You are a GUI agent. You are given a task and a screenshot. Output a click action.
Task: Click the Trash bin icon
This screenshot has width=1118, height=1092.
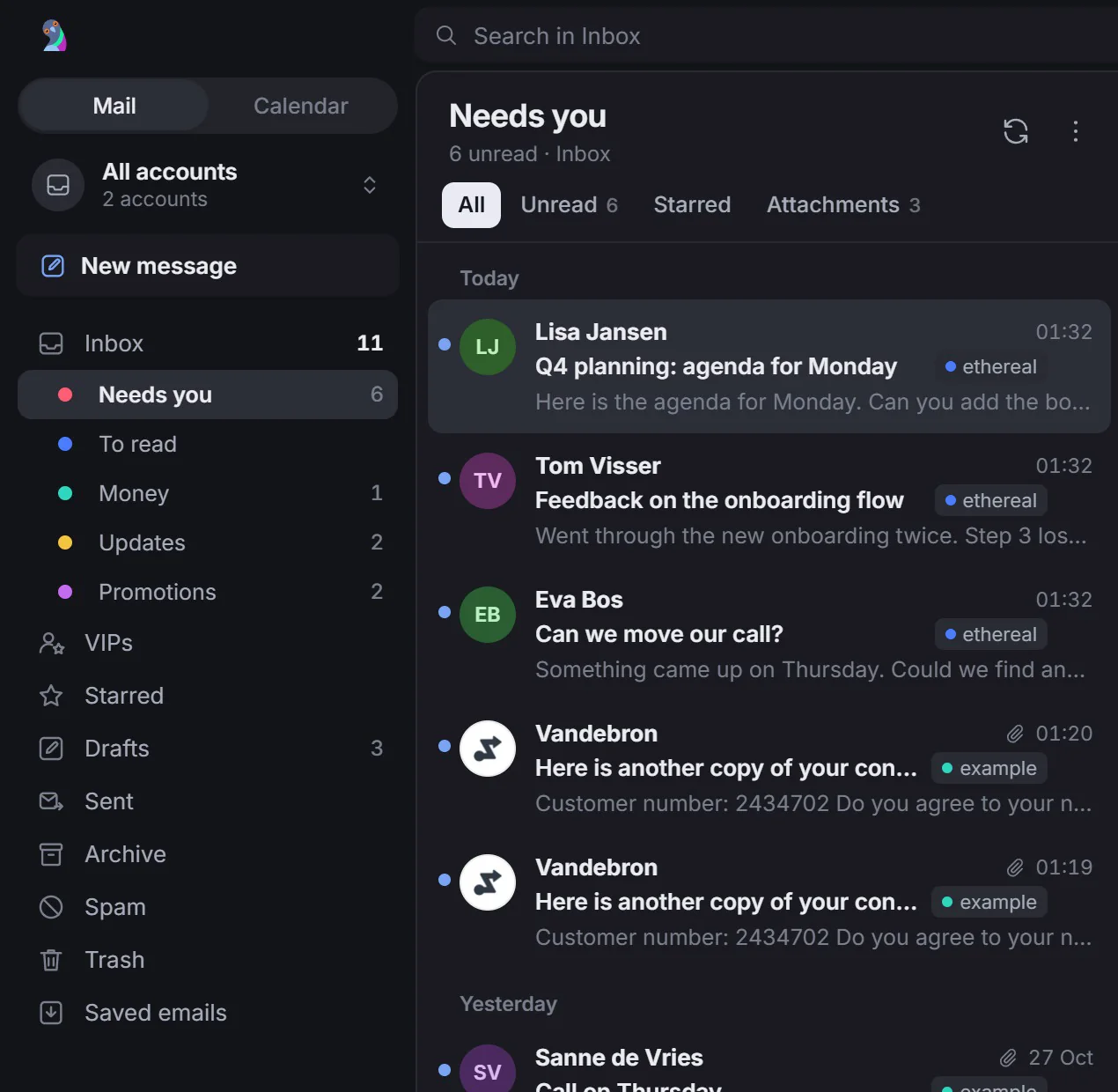pyautogui.click(x=51, y=960)
